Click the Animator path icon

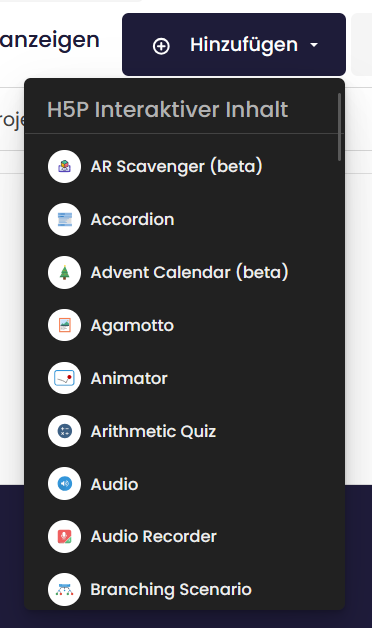click(64, 378)
